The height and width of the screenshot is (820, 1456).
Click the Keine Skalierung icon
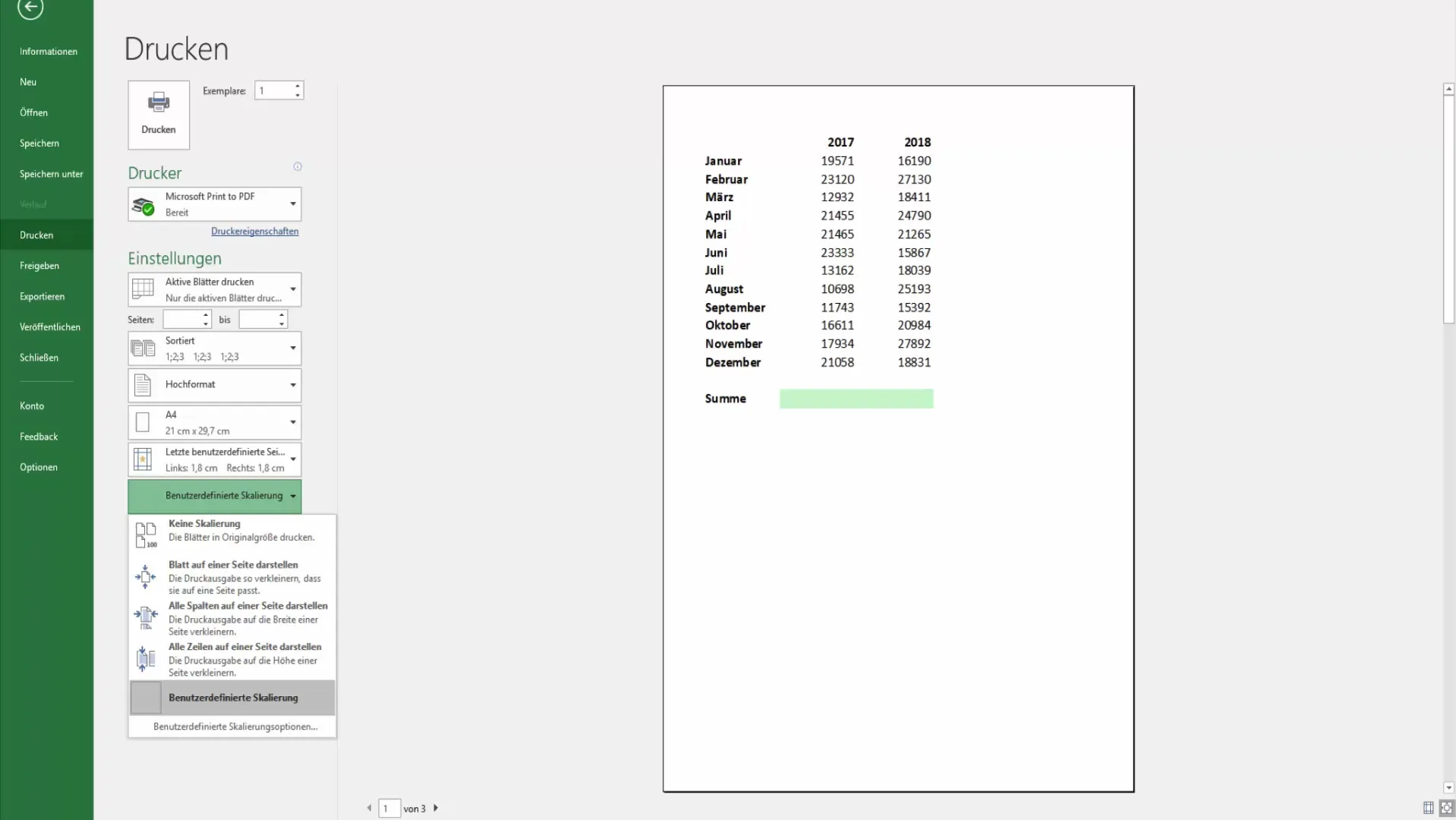[146, 535]
